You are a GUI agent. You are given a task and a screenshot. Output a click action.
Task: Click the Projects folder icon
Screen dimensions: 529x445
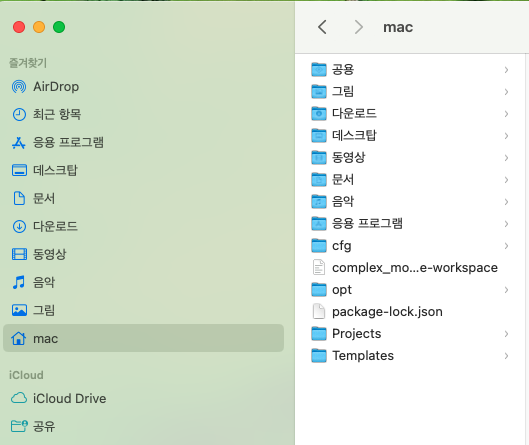(319, 334)
